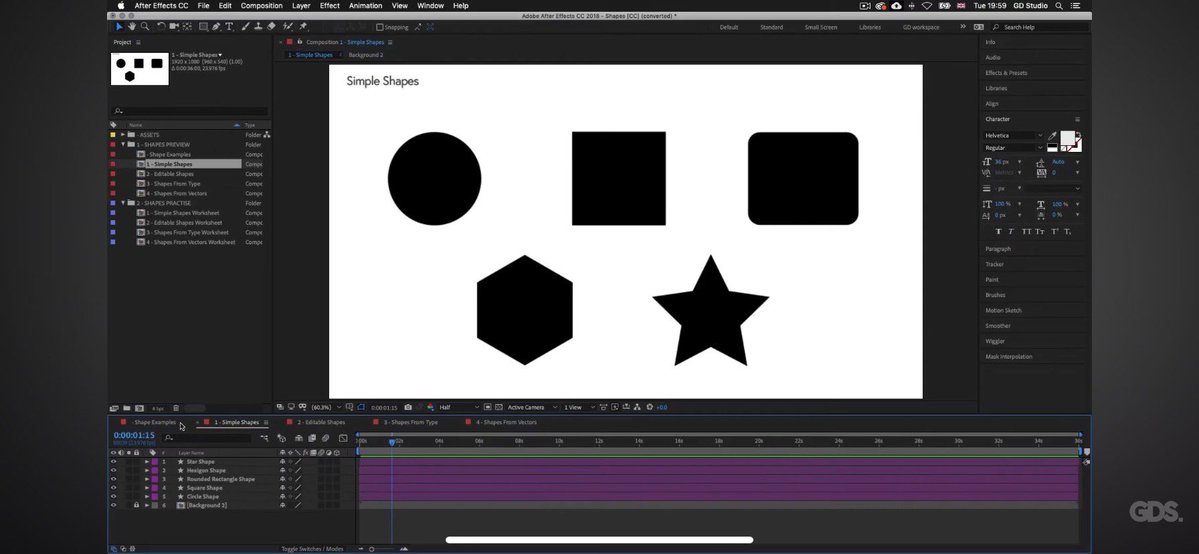Expand the Circle Shape layer properties
Image resolution: width=1199 pixels, height=554 pixels.
(x=147, y=497)
